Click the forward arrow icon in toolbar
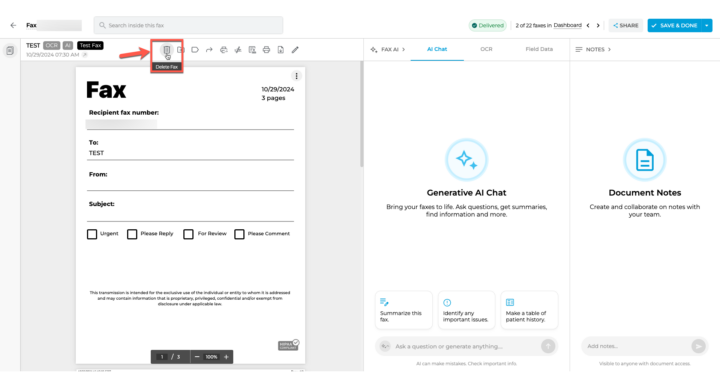This screenshot has height=387, width=720. coord(209,50)
